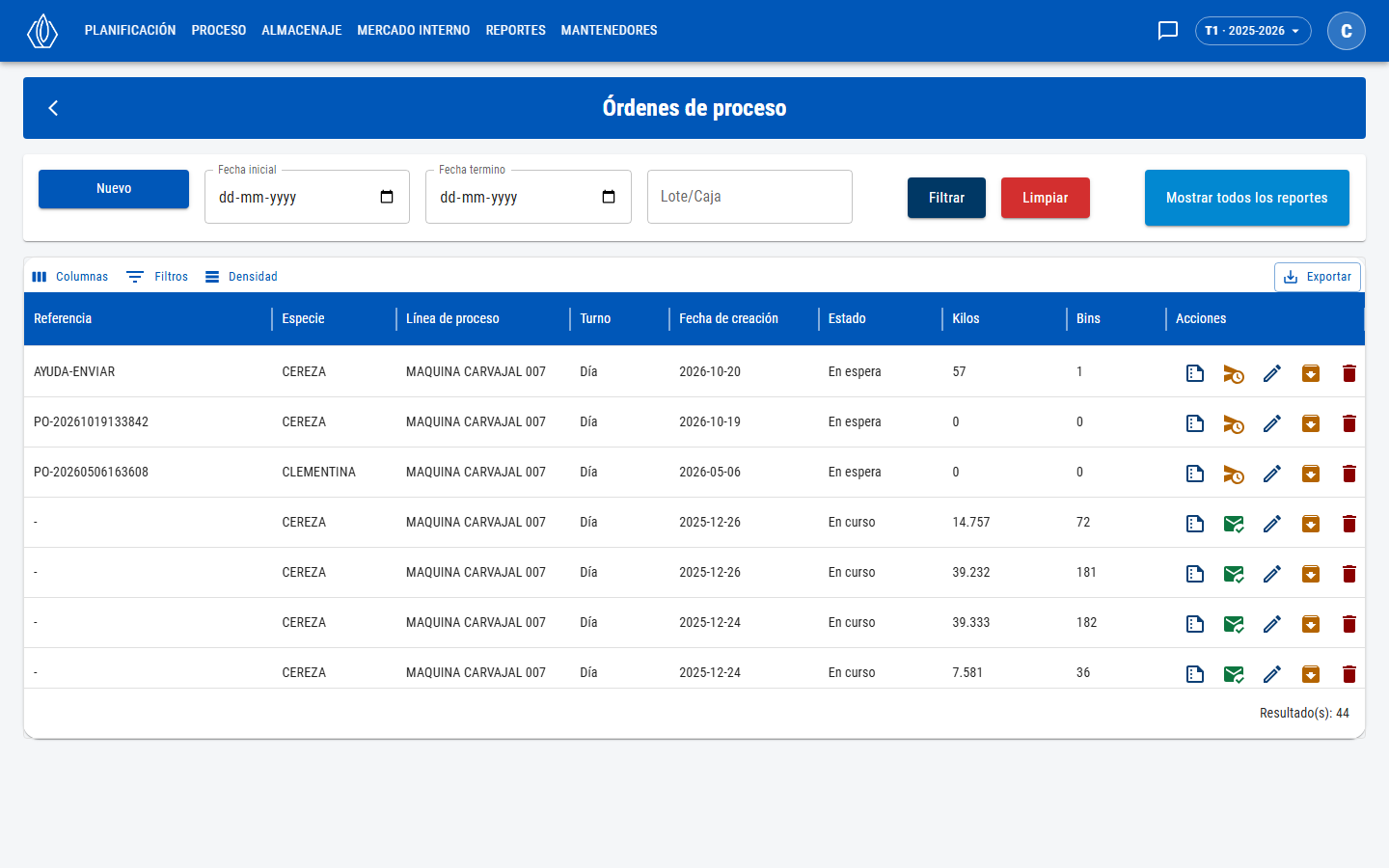This screenshot has height=868, width=1389.
Task: Open the ALMACENAJE menu
Action: point(302,31)
